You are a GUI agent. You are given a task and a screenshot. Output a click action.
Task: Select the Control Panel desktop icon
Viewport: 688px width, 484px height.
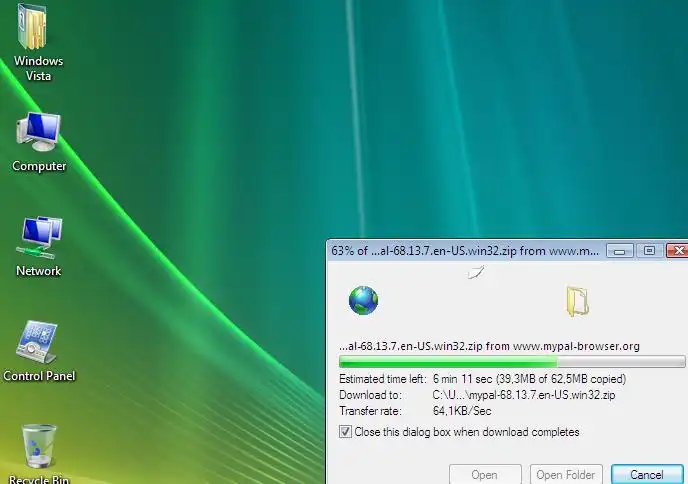point(37,342)
